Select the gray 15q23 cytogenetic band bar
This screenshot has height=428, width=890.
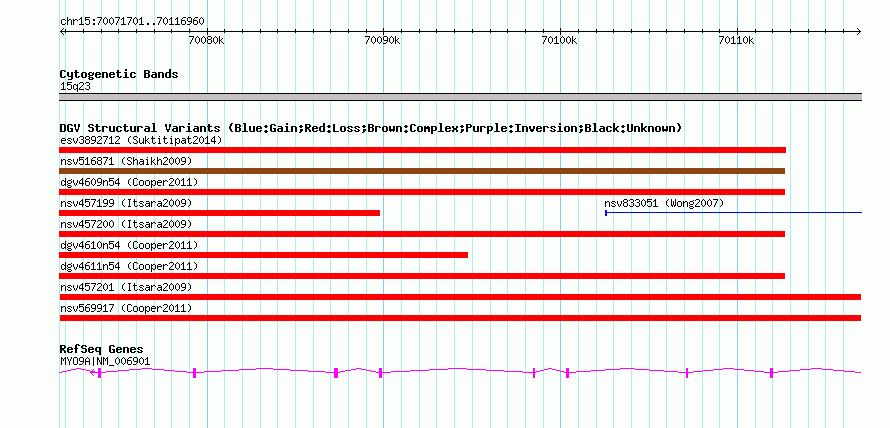click(460, 97)
